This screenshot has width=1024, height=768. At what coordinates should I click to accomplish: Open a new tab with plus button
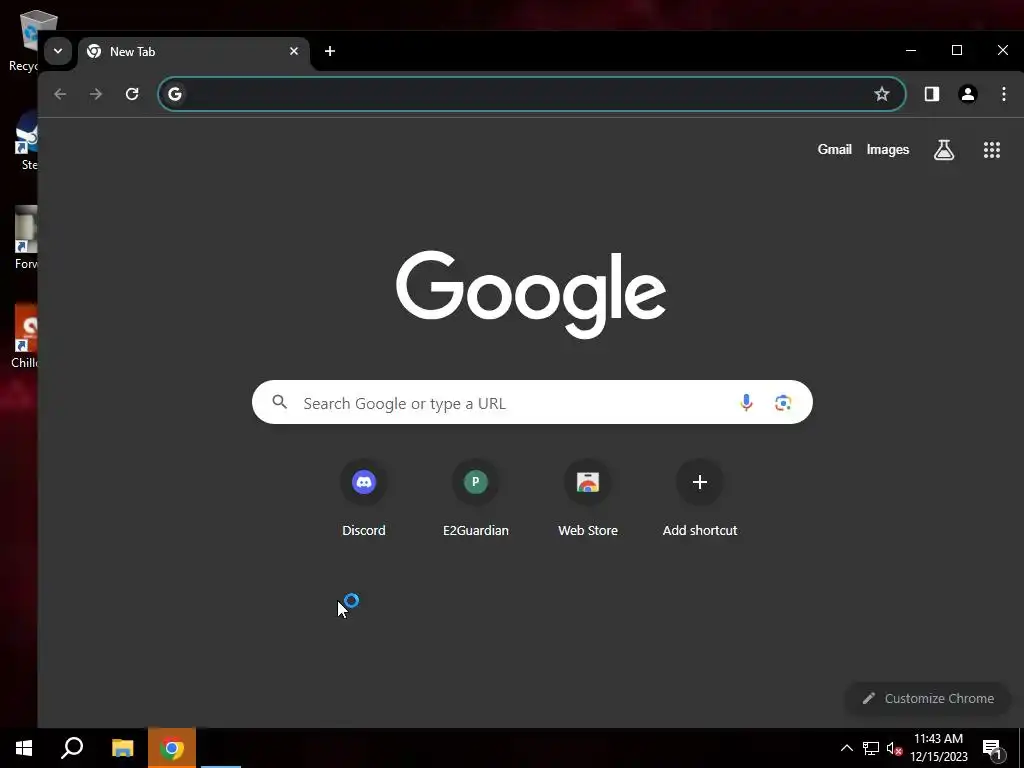(x=330, y=51)
